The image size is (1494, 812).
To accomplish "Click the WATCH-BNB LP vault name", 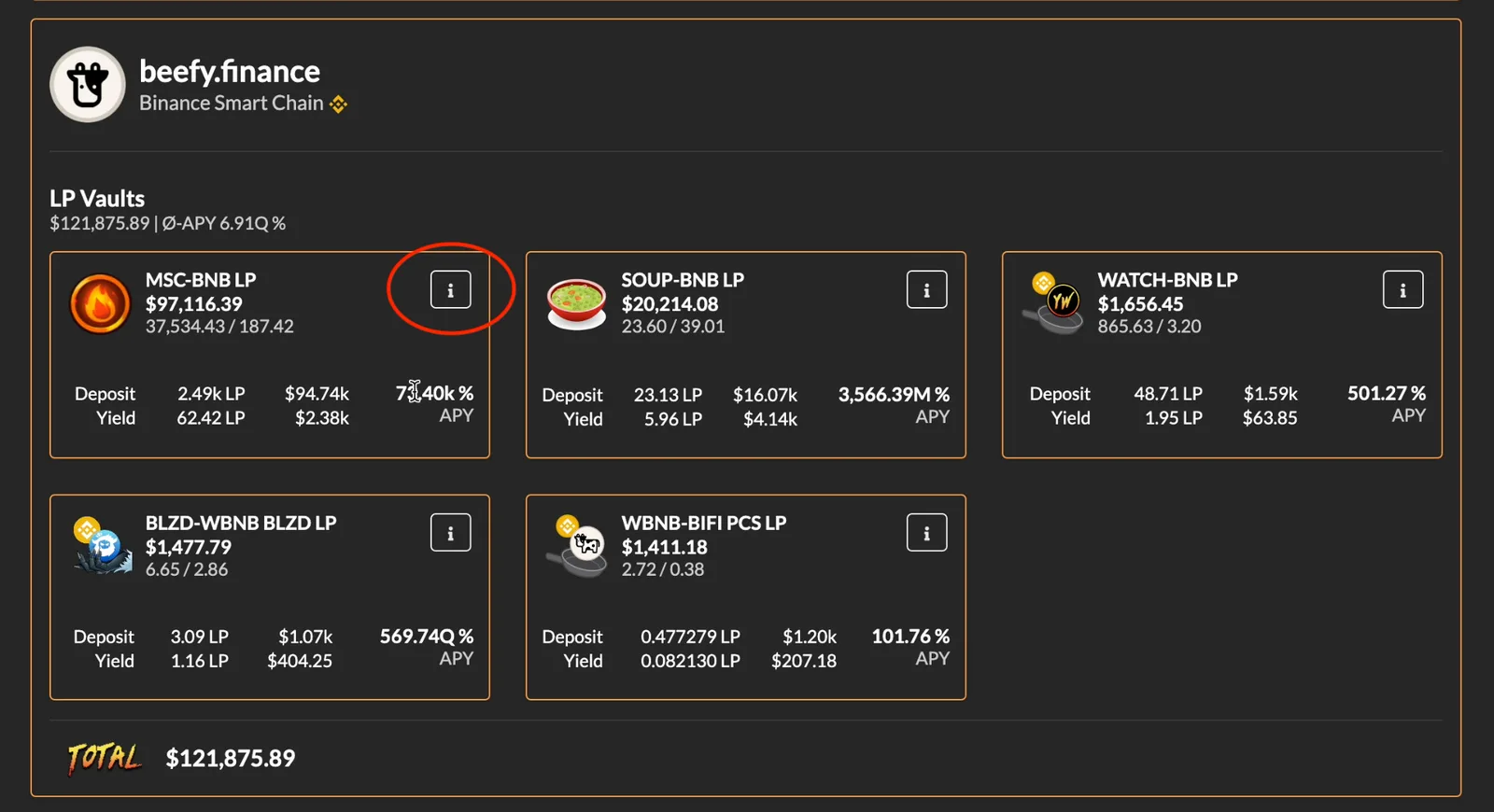I will tap(1167, 279).
